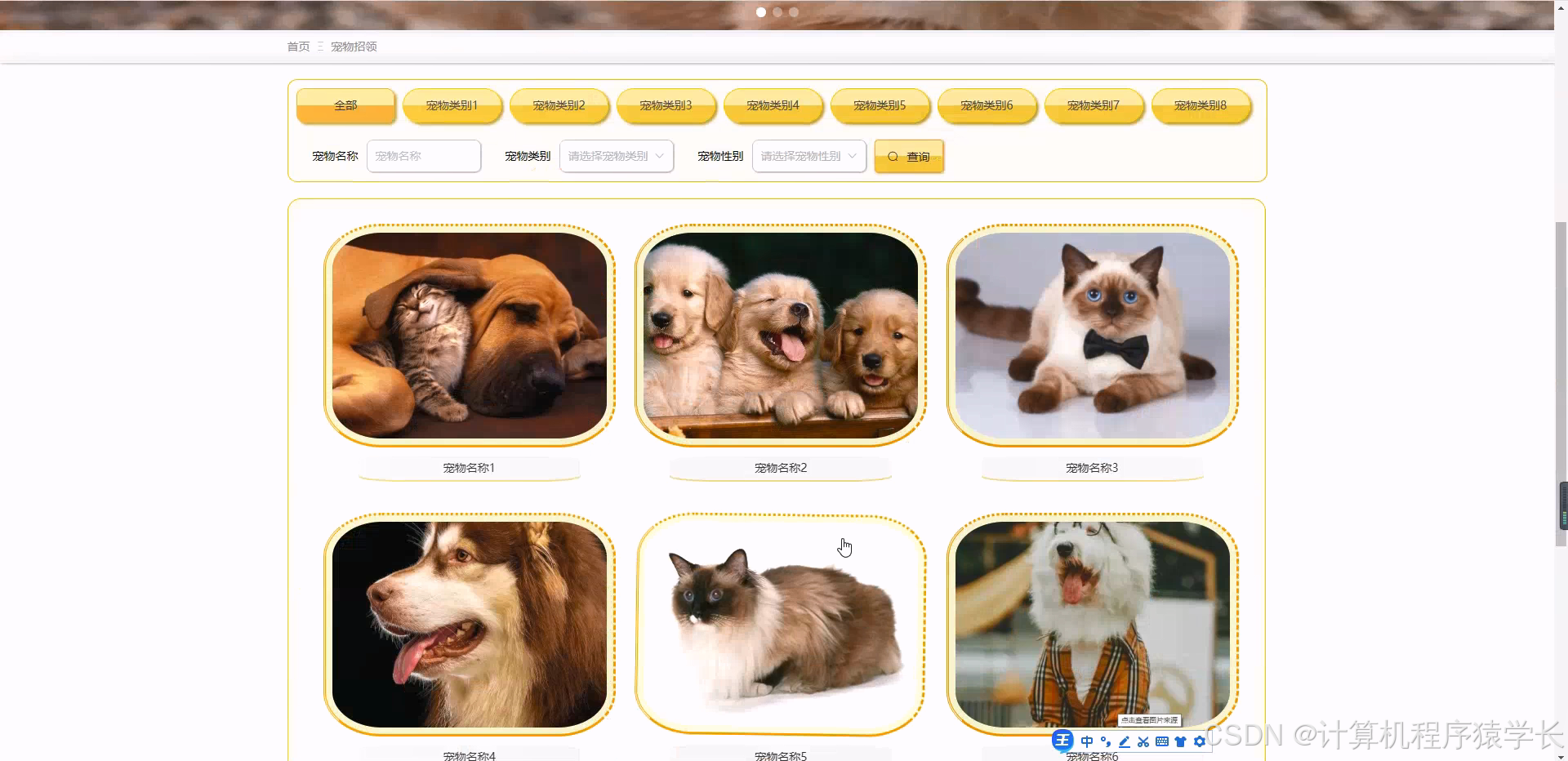Click the IME scissors screenshot icon

pyautogui.click(x=1143, y=741)
